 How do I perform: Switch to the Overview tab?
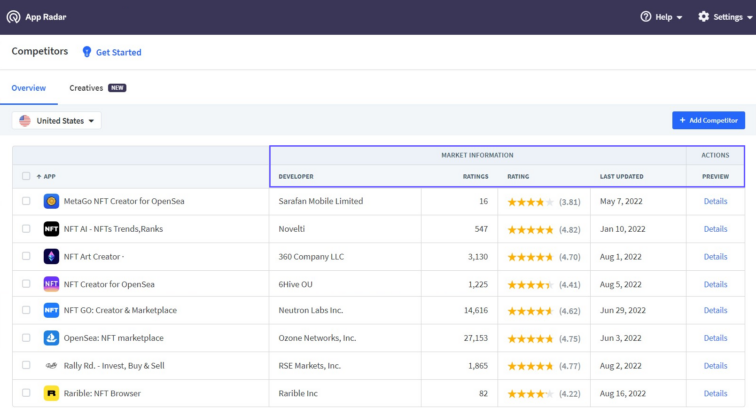[x=28, y=88]
